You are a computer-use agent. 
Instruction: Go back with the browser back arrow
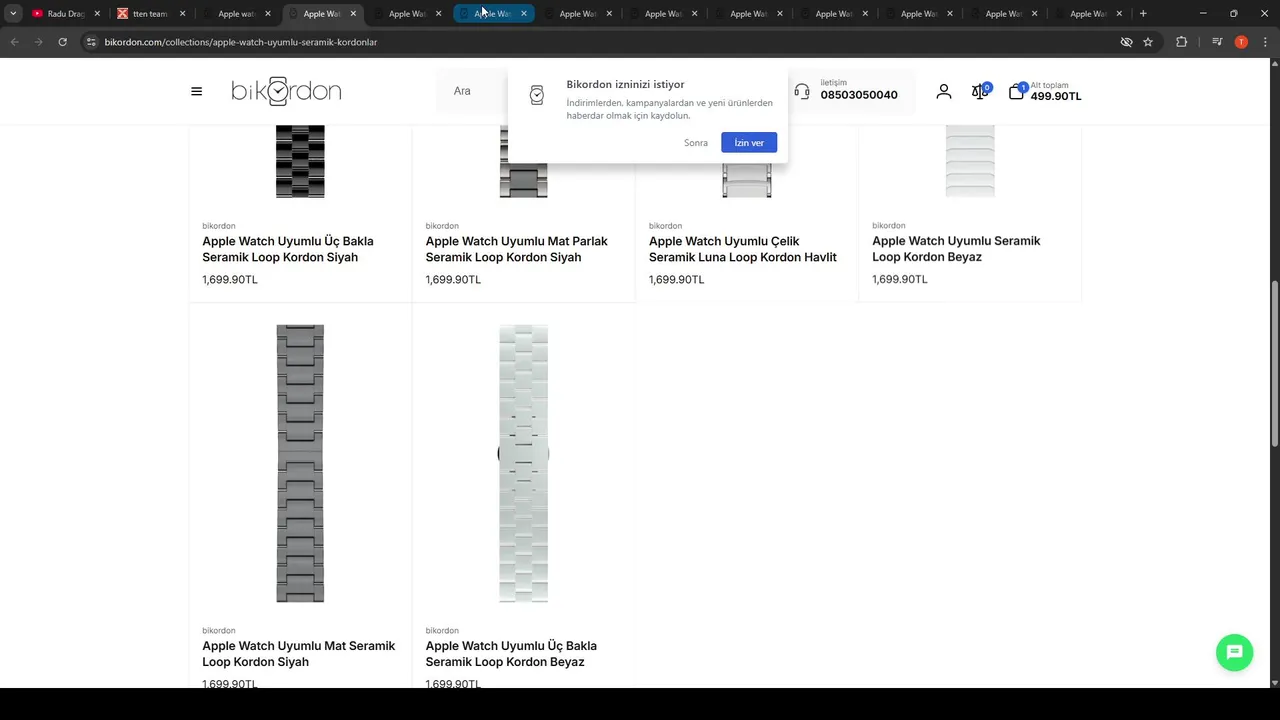pos(15,42)
